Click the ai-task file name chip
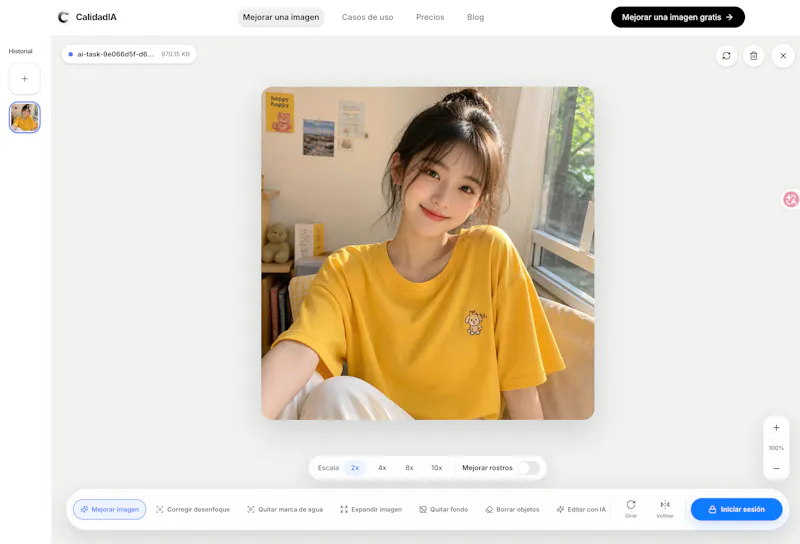The width and height of the screenshot is (800, 544). 129,54
